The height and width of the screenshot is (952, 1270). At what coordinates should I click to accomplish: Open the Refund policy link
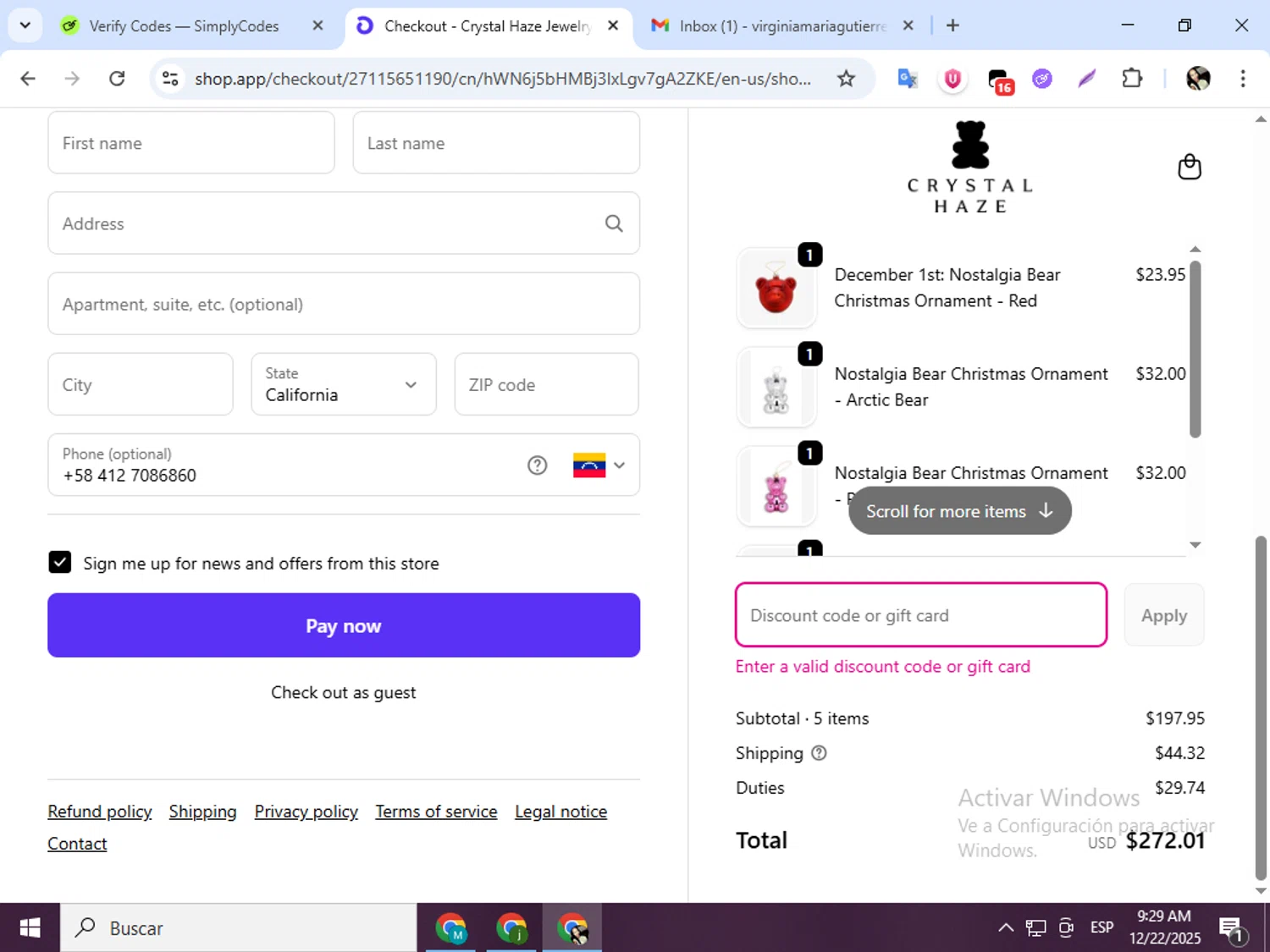pos(100,812)
